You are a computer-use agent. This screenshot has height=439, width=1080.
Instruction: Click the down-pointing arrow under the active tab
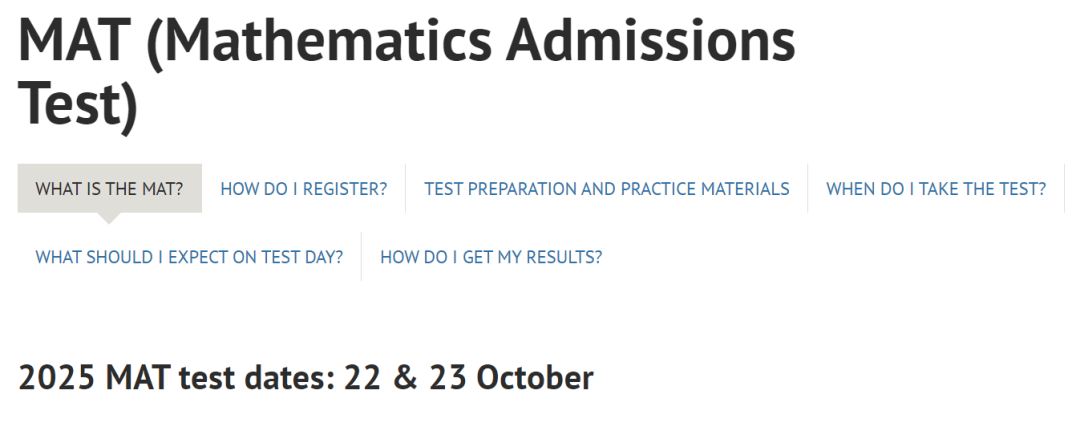(x=110, y=217)
